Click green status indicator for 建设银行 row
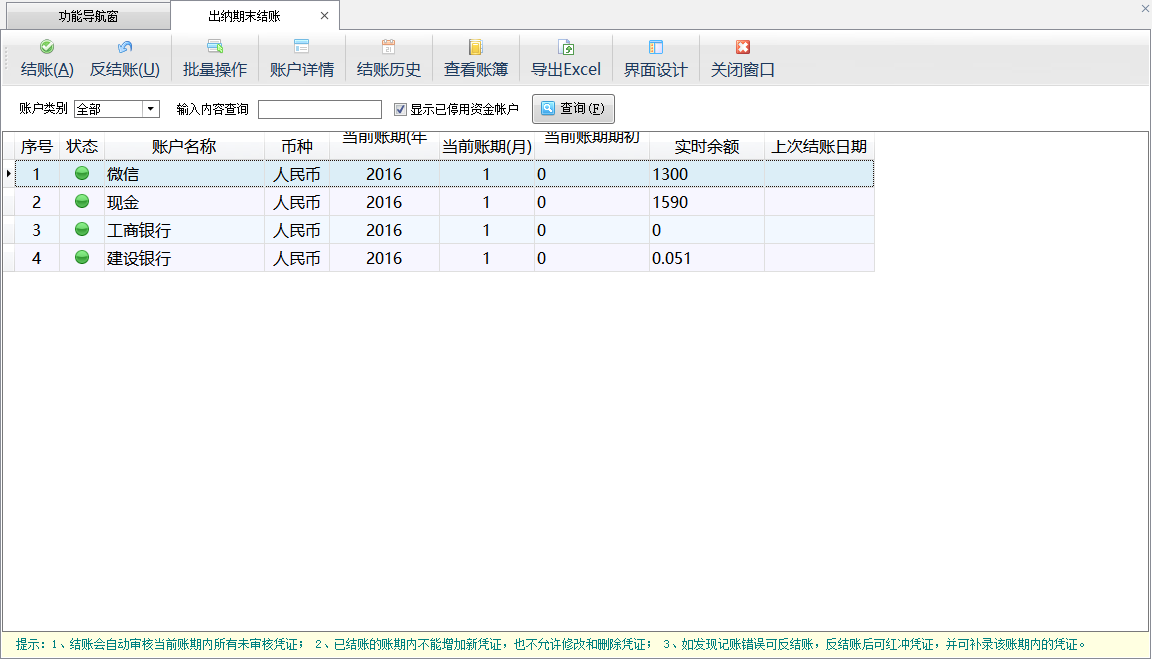This screenshot has height=660, width=1152. [x=82, y=258]
